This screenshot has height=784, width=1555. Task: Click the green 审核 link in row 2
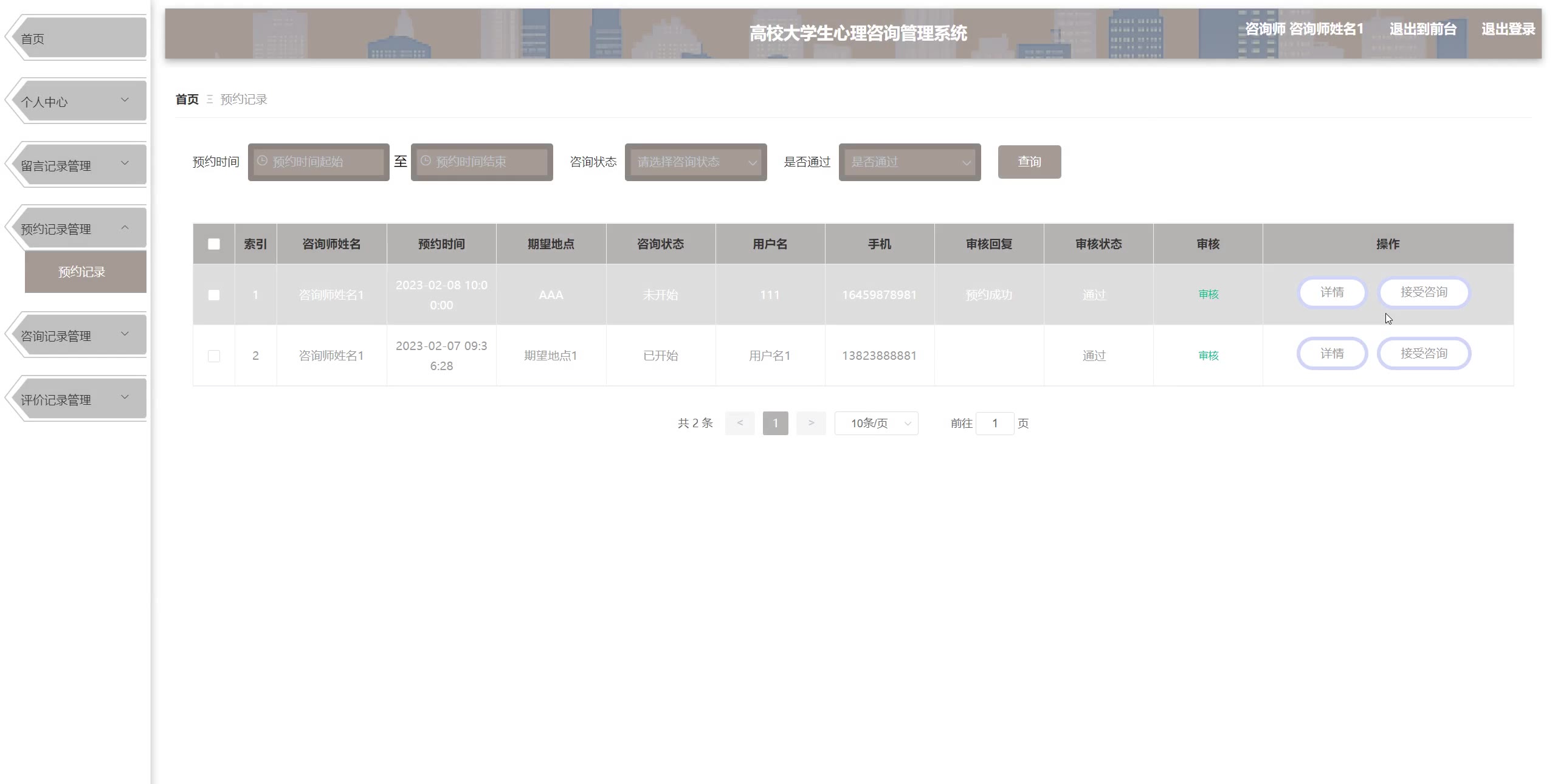coord(1208,356)
